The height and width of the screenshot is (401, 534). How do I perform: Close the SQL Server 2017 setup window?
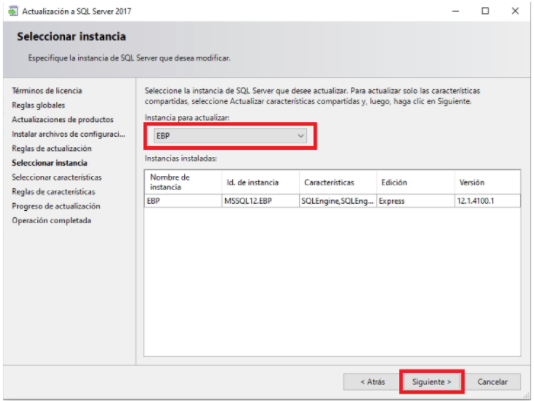[515, 11]
